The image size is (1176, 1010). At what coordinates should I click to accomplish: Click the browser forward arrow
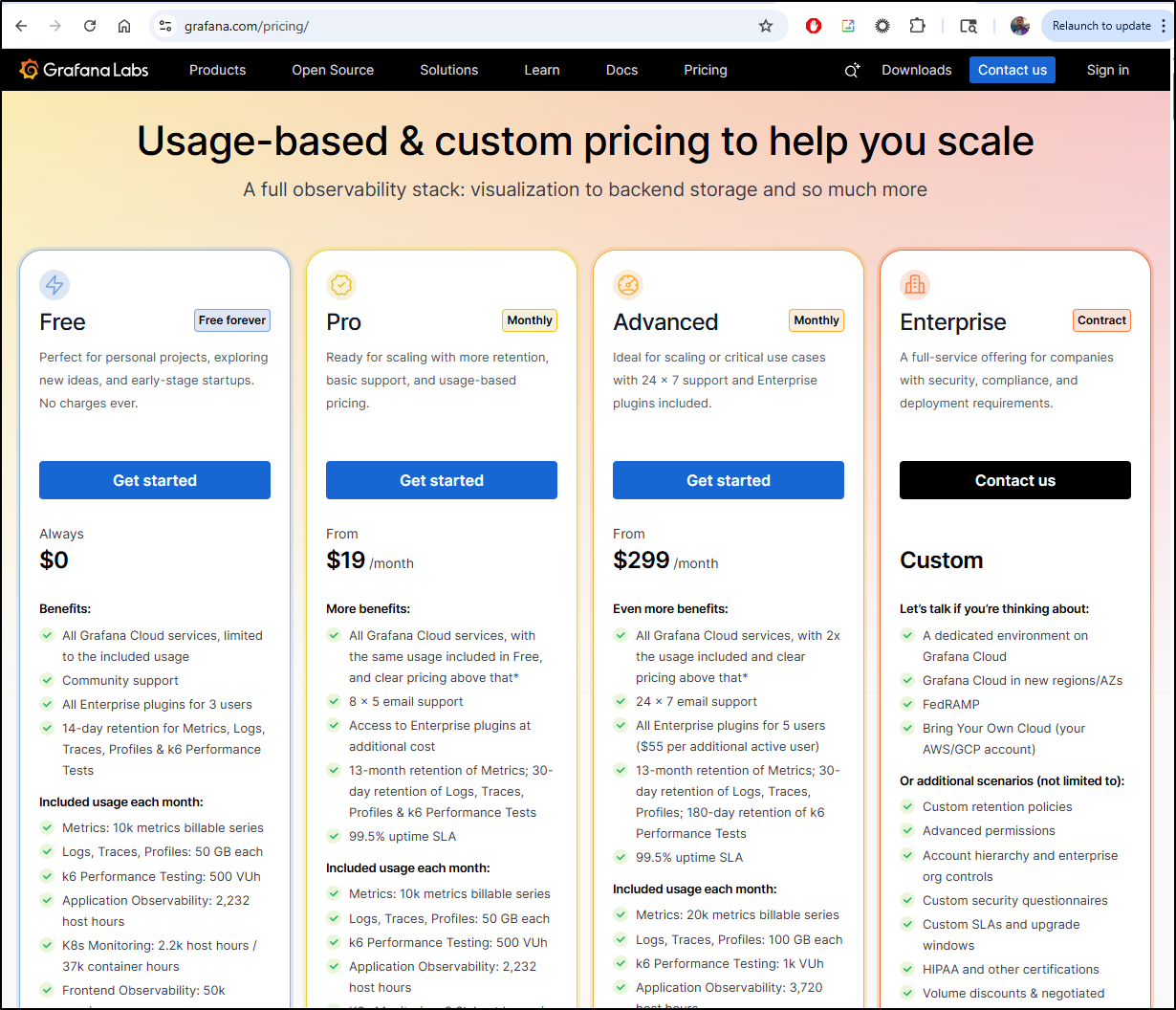[x=55, y=26]
